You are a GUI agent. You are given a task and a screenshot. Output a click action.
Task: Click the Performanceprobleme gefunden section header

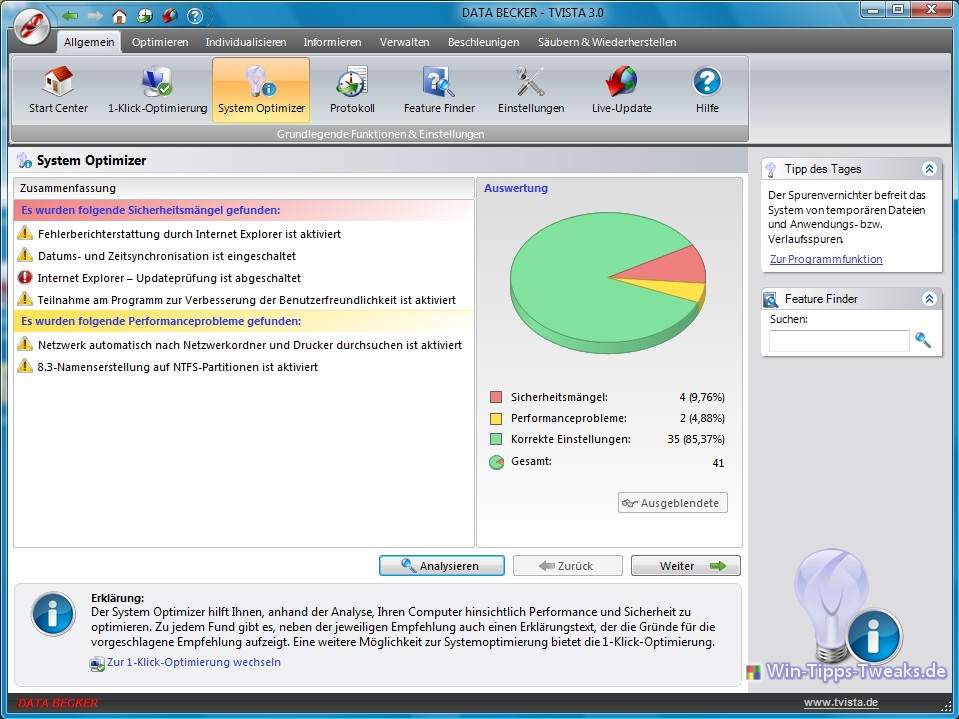click(243, 321)
